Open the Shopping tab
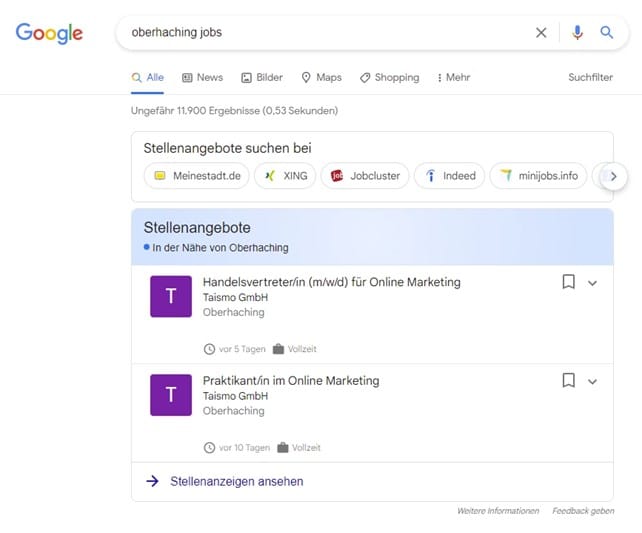This screenshot has width=642, height=533. point(389,77)
